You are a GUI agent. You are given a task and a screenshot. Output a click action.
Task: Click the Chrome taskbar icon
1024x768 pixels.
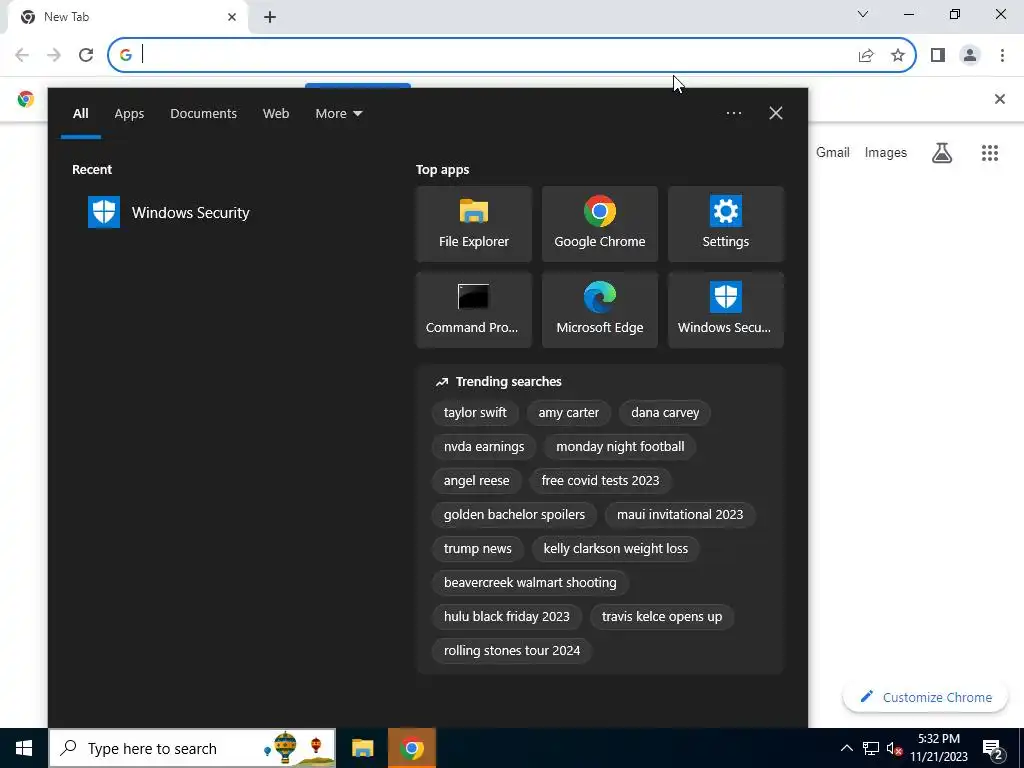(411, 748)
